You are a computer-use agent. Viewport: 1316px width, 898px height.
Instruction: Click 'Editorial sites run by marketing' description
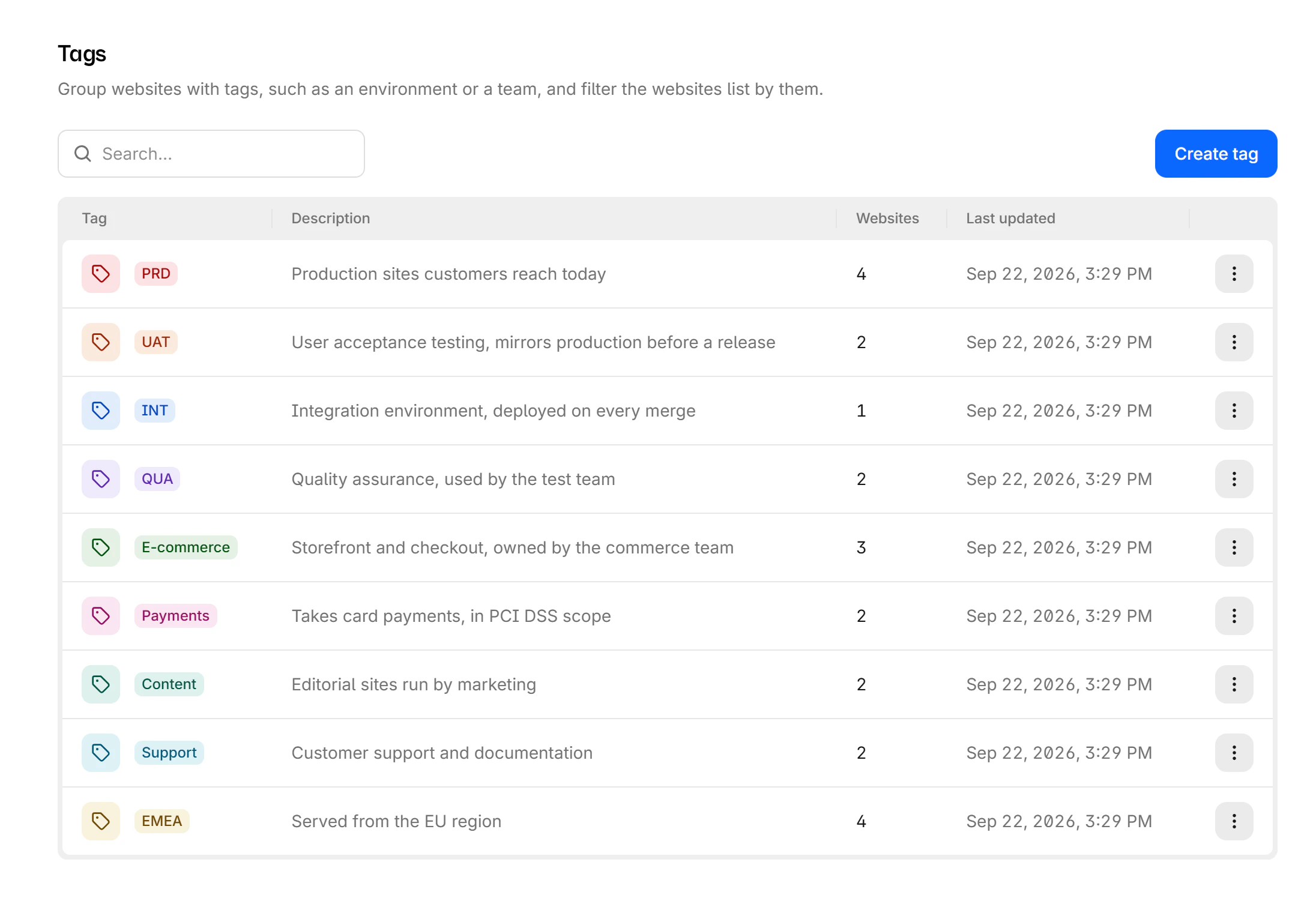pyautogui.click(x=414, y=685)
